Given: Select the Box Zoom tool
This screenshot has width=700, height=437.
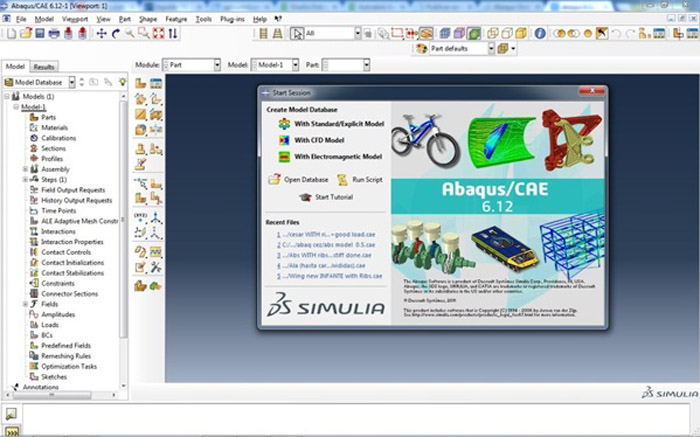Looking at the screenshot, I should coord(144,33).
